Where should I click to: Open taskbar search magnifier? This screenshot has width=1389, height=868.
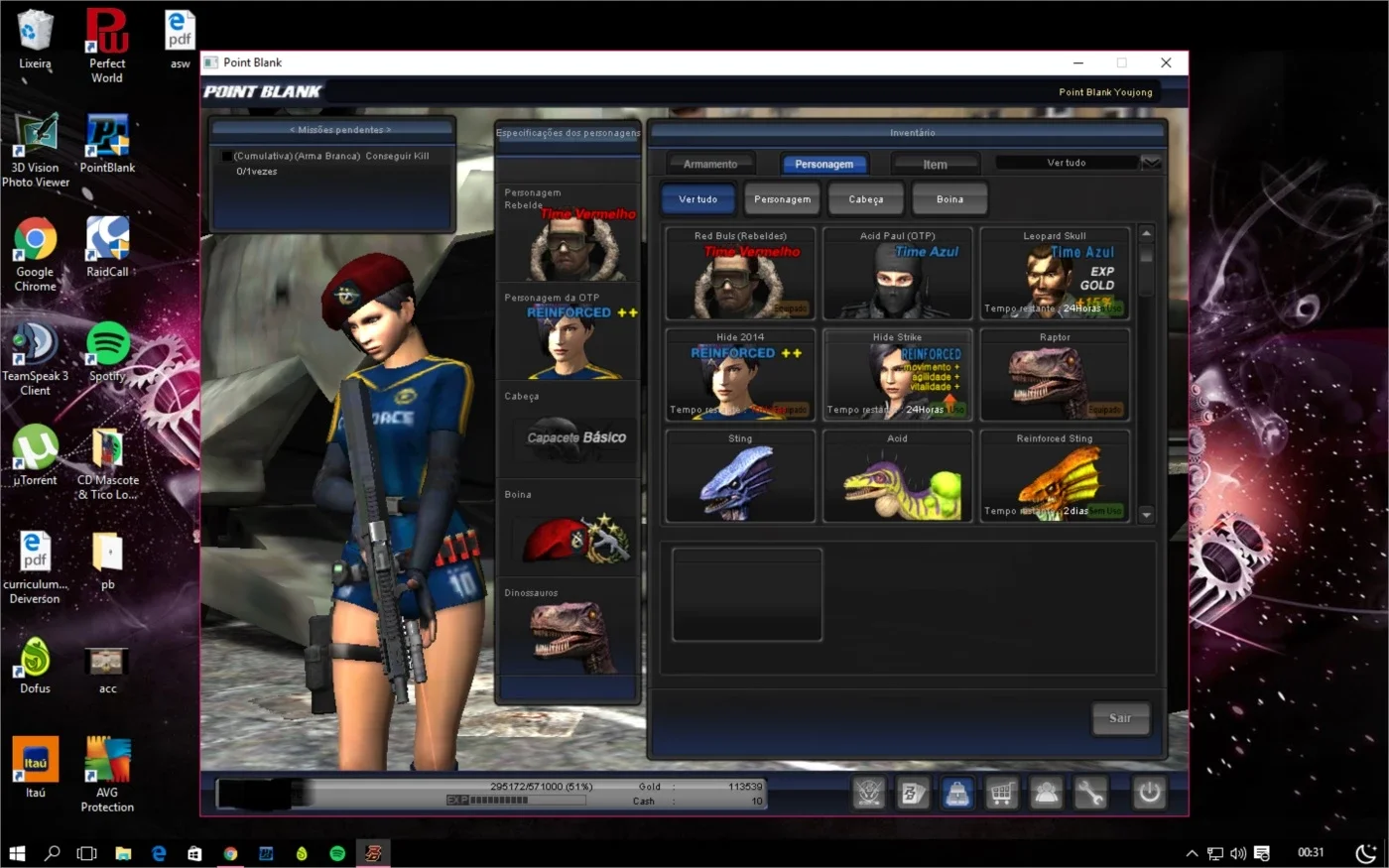[x=53, y=853]
